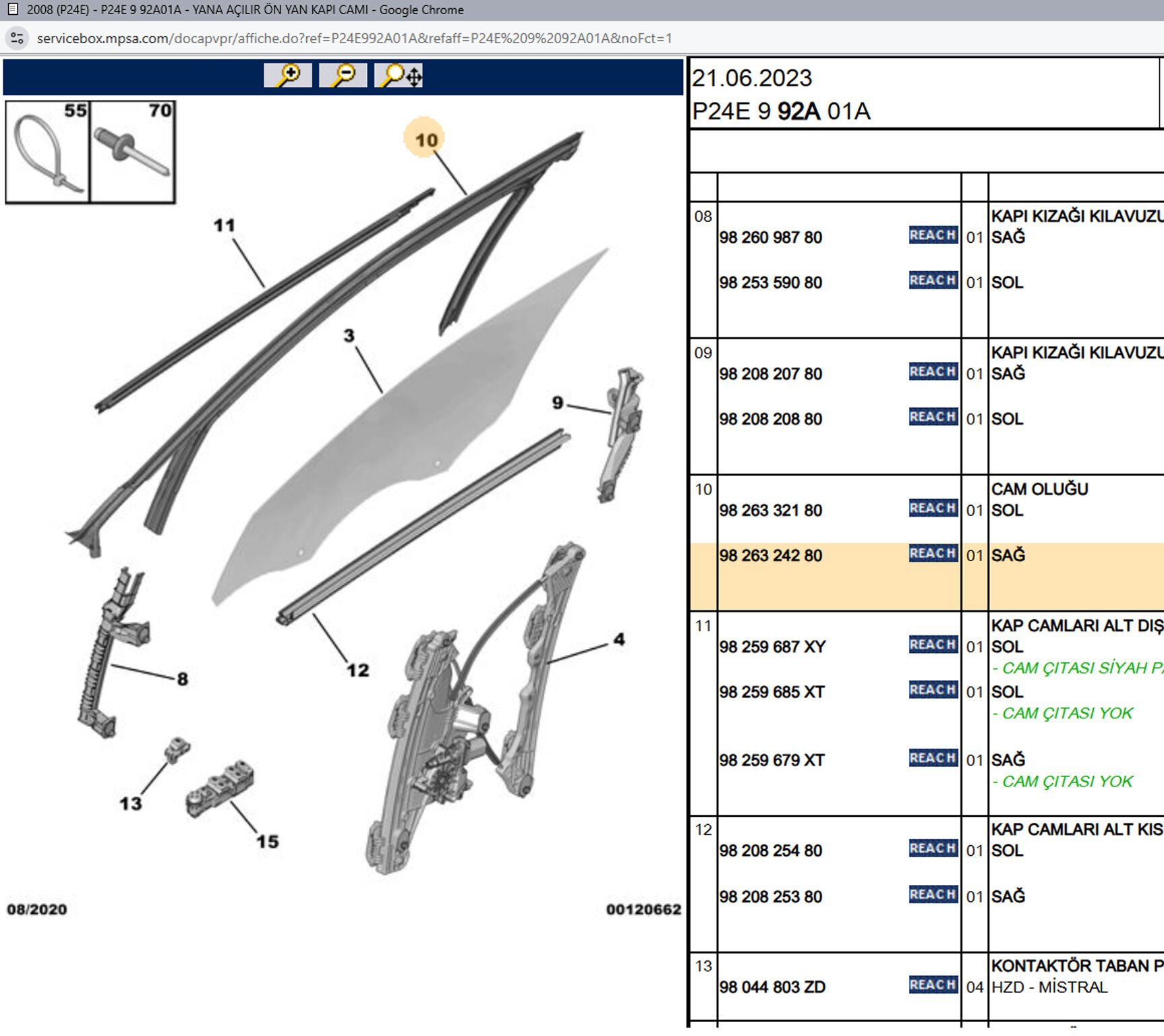Screen dimensions: 1164x1036
Task: Click callout number 15 on the diagram
Action: coord(267,842)
